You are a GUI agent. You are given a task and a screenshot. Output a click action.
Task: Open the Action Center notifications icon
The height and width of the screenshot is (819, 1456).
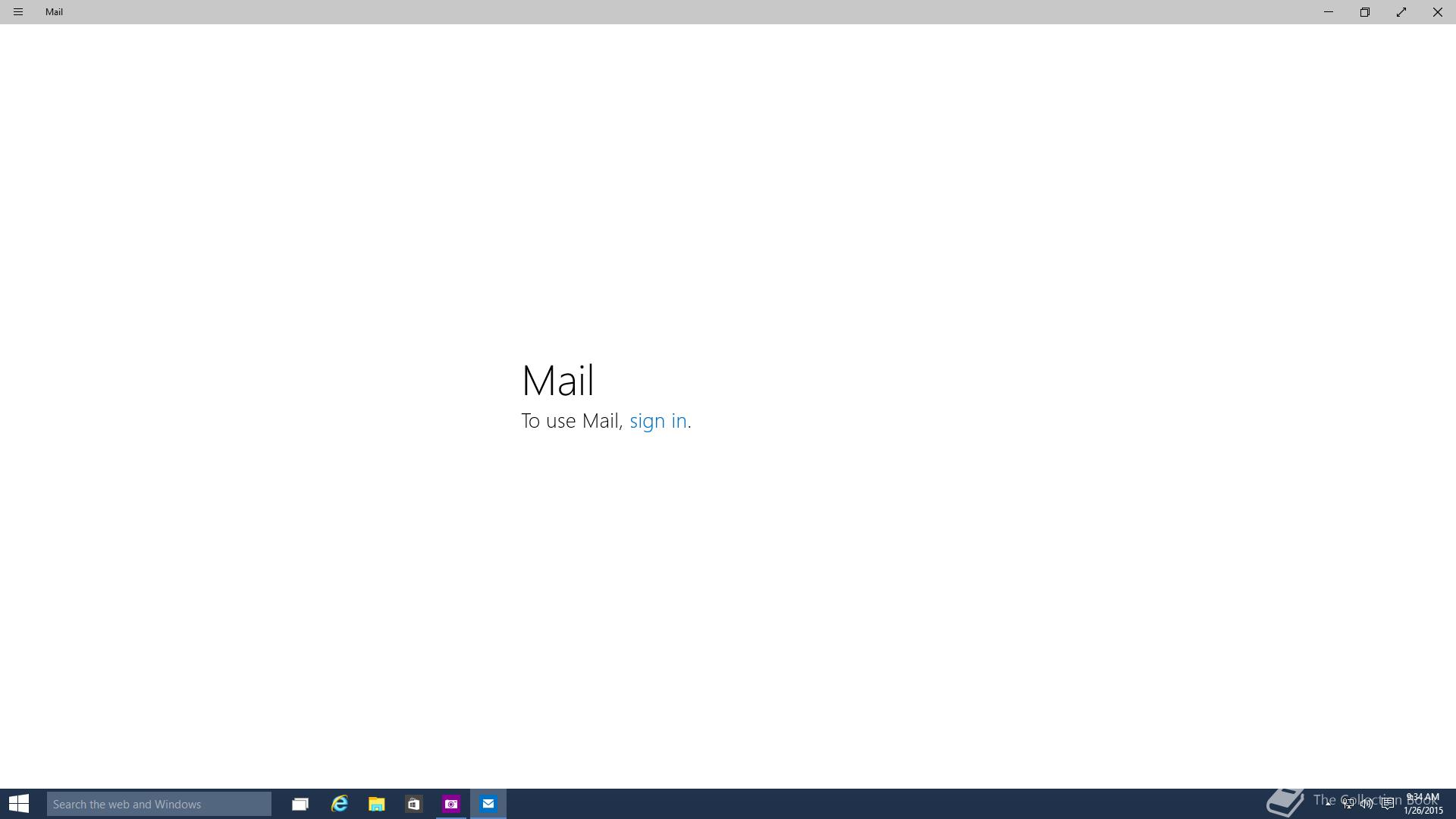[1388, 804]
